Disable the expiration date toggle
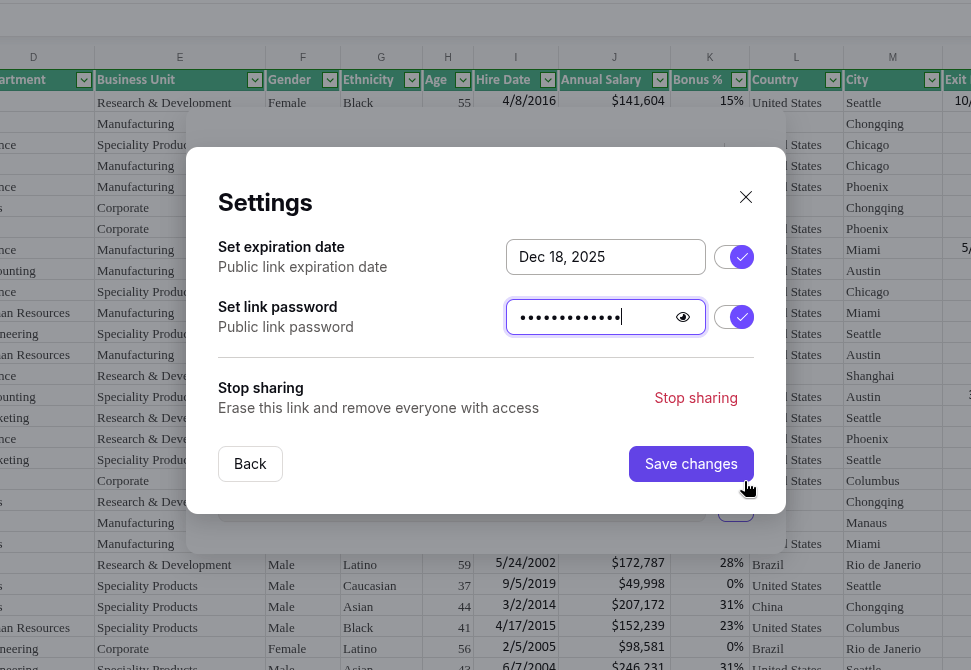This screenshot has height=670, width=971. click(733, 257)
